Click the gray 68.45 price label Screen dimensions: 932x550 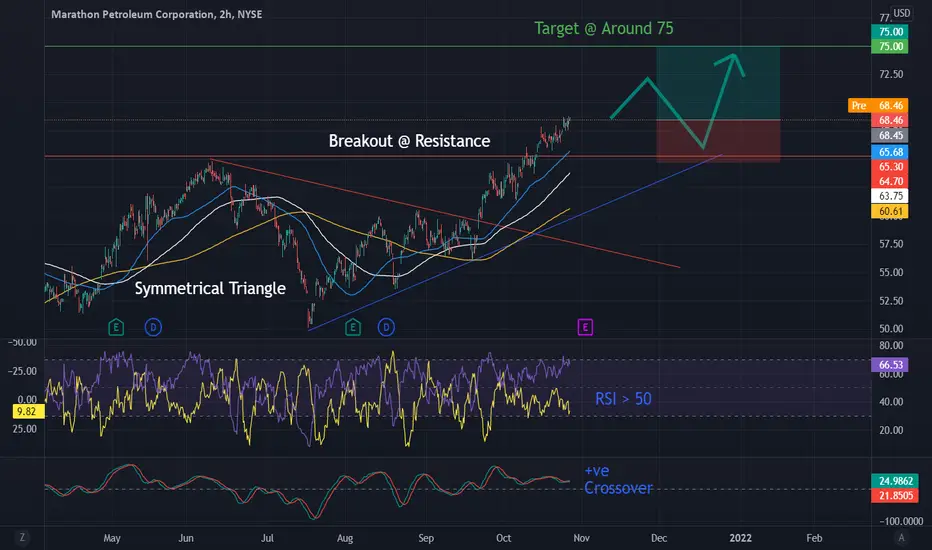[890, 136]
